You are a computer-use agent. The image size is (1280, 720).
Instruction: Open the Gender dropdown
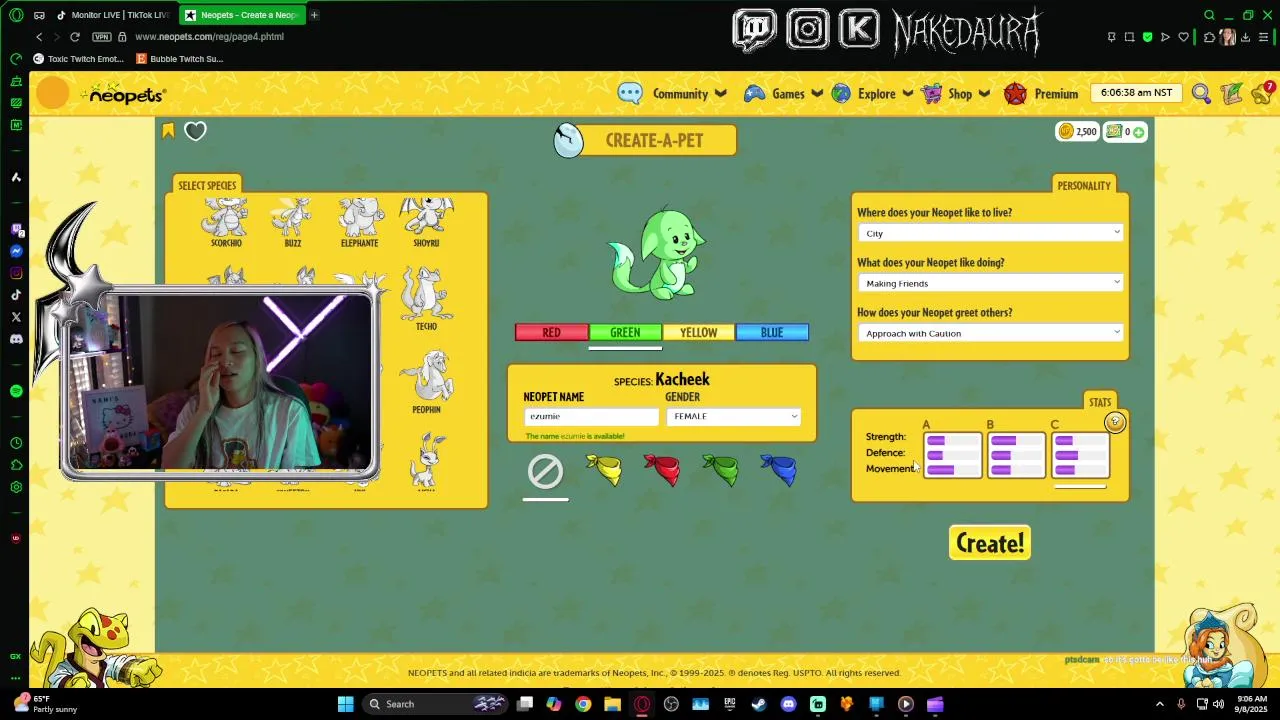(734, 416)
